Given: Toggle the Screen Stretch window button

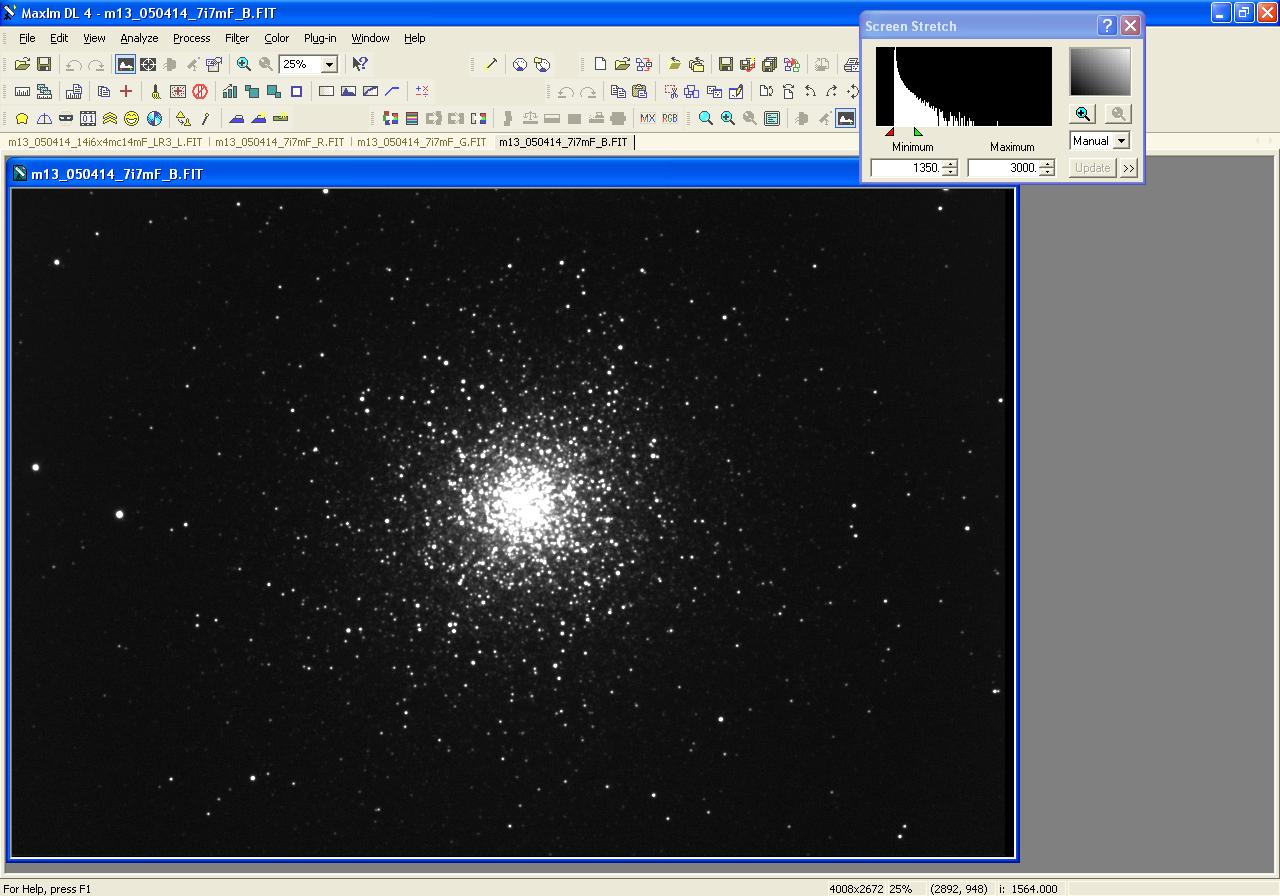Looking at the screenshot, I should pyautogui.click(x=125, y=64).
